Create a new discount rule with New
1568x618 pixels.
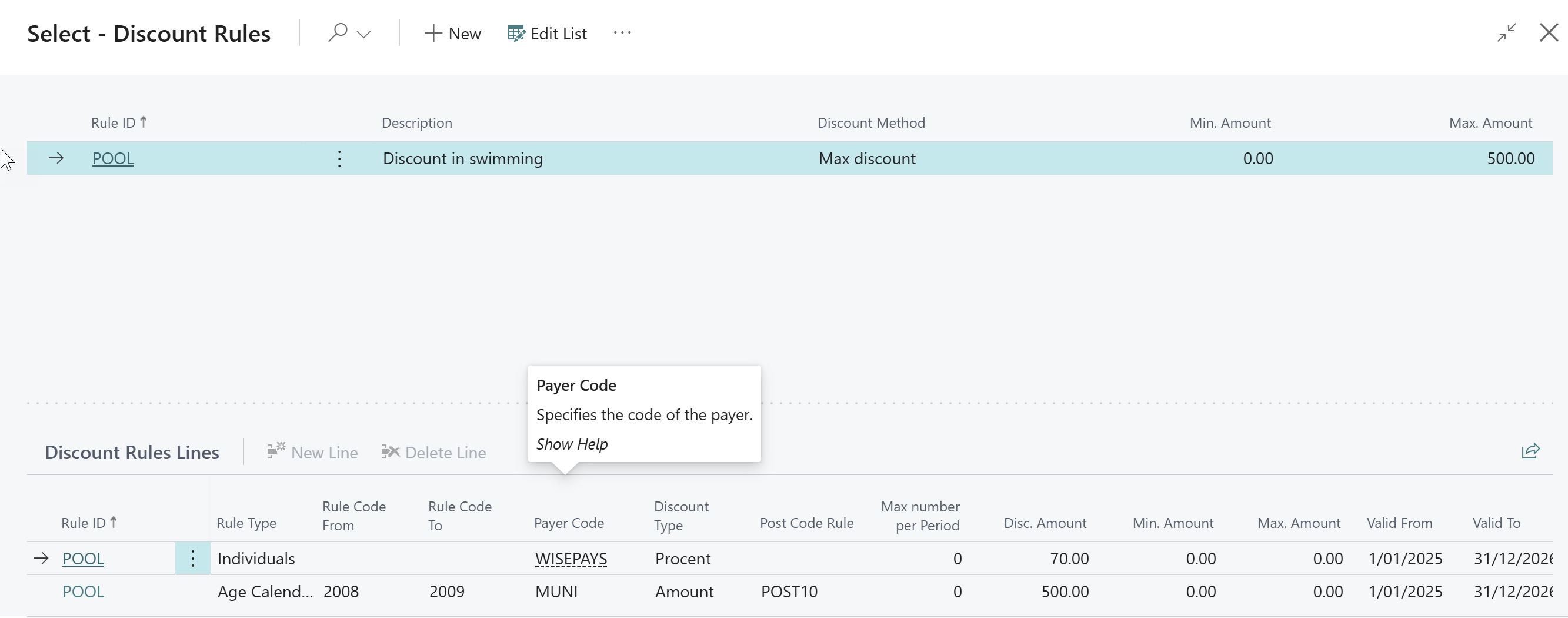pos(452,34)
